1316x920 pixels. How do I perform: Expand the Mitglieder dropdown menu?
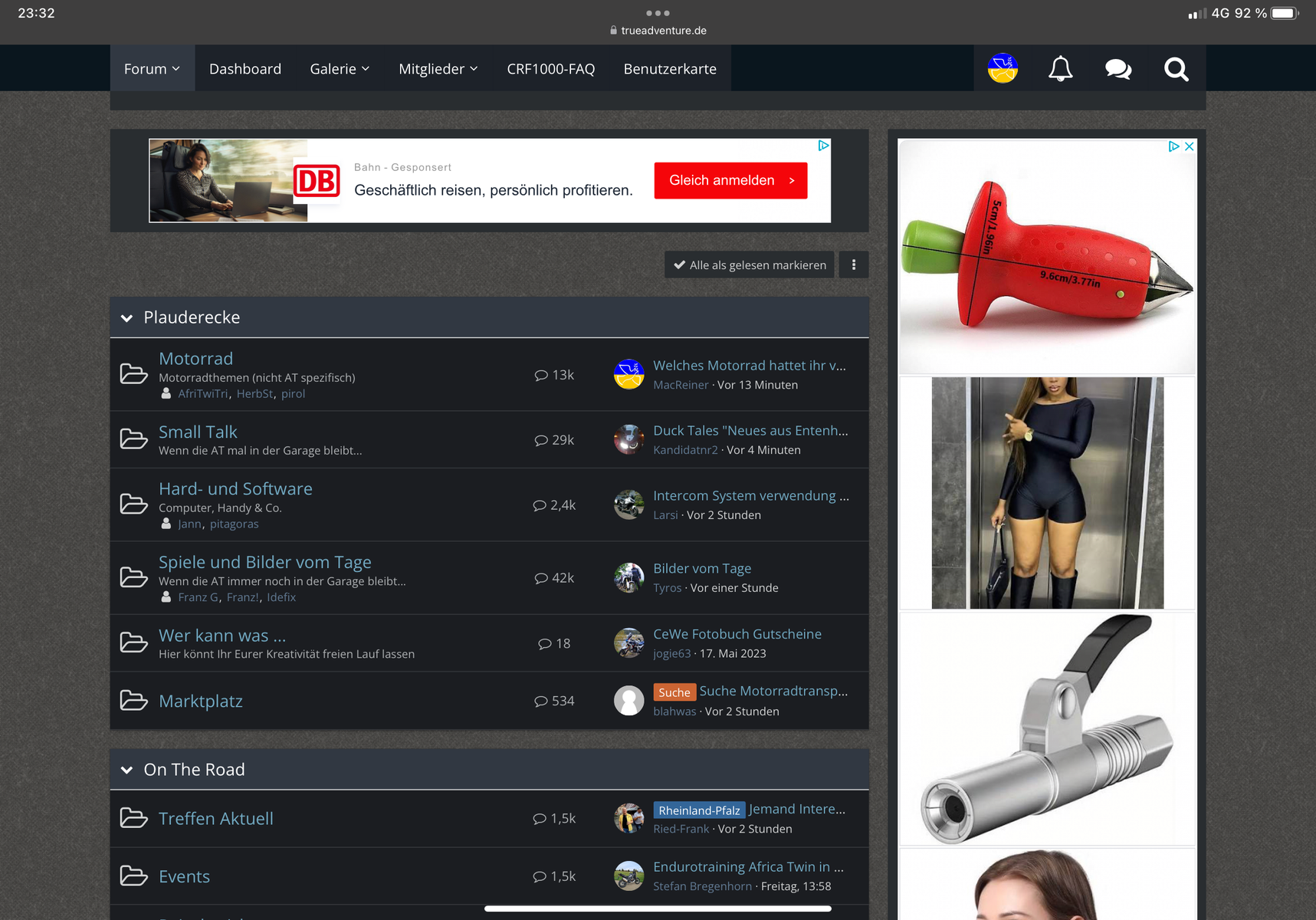[438, 69]
